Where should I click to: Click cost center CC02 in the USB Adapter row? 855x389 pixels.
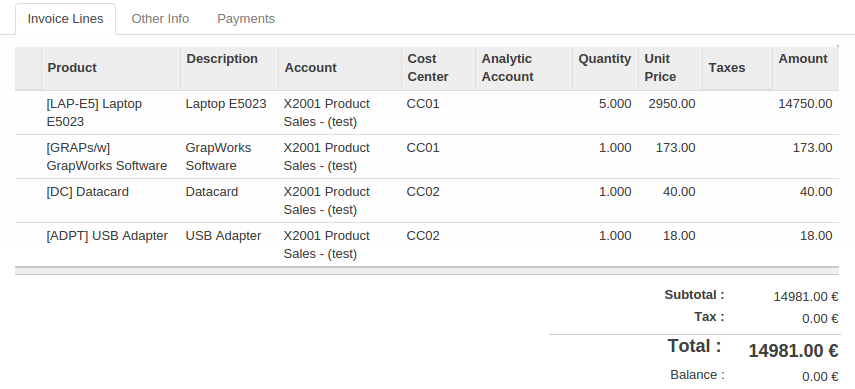pyautogui.click(x=438, y=244)
